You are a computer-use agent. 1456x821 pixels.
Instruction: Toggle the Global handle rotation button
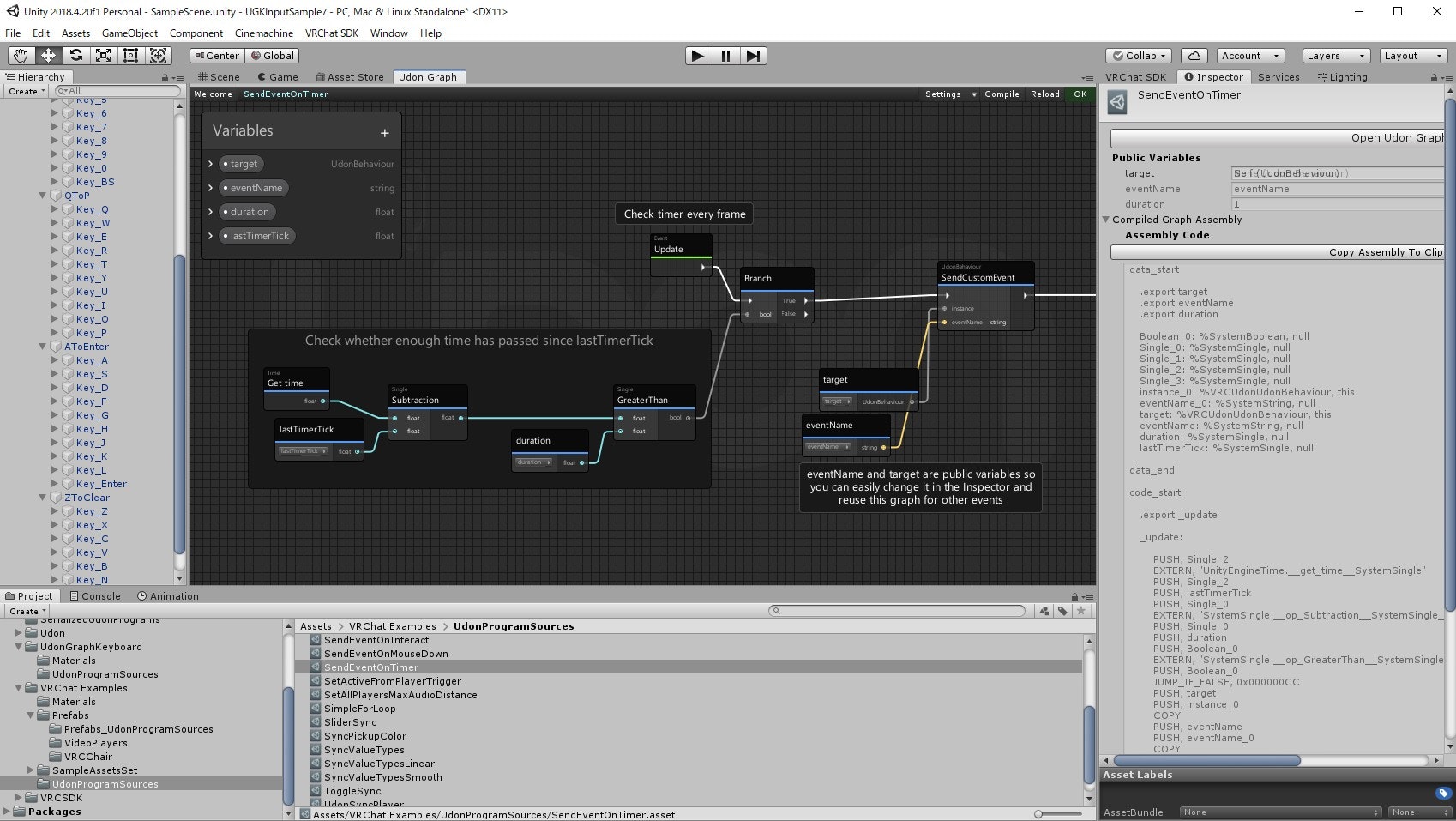[x=272, y=56]
